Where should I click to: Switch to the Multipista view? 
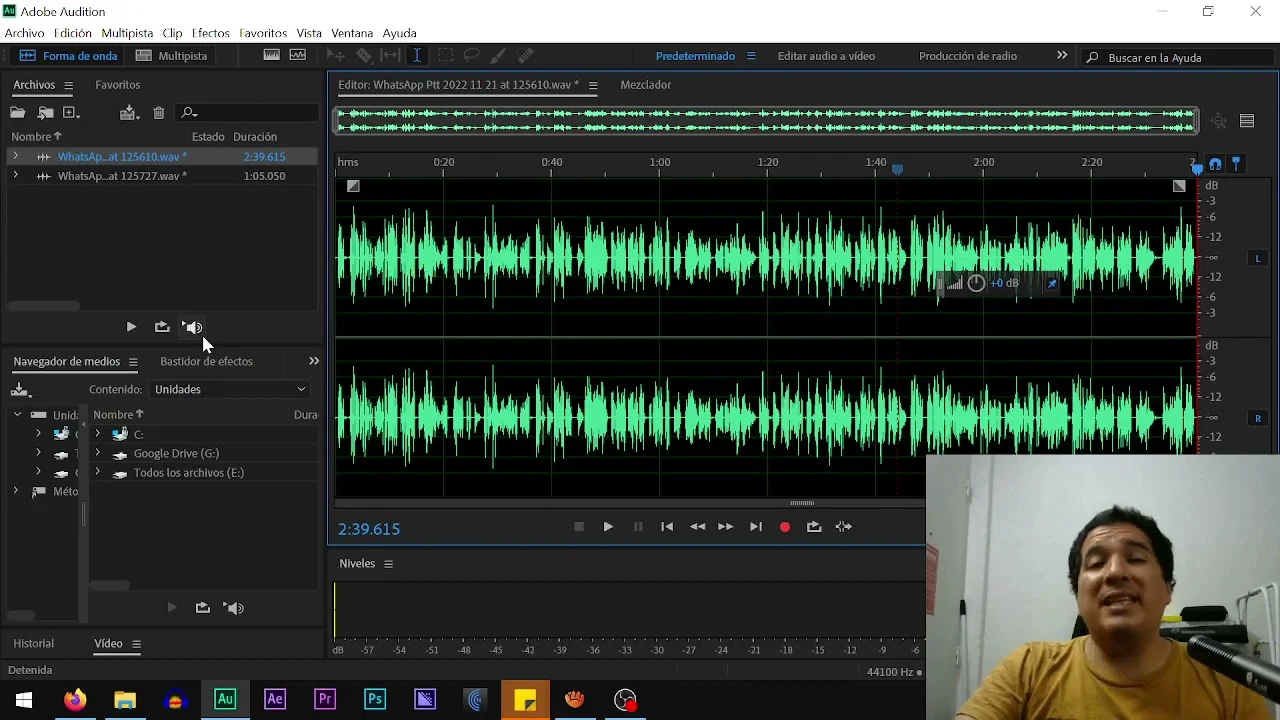point(172,56)
